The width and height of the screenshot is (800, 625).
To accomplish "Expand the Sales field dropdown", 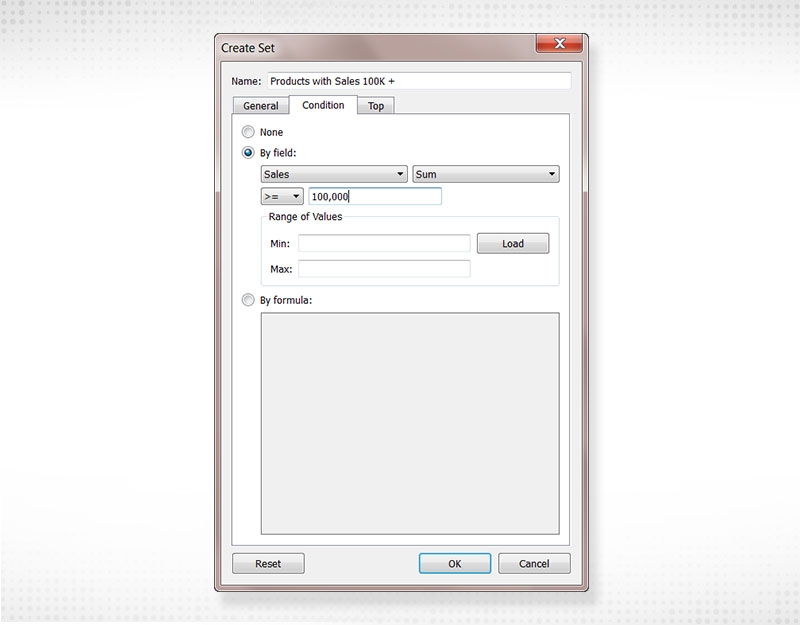I will (333, 174).
